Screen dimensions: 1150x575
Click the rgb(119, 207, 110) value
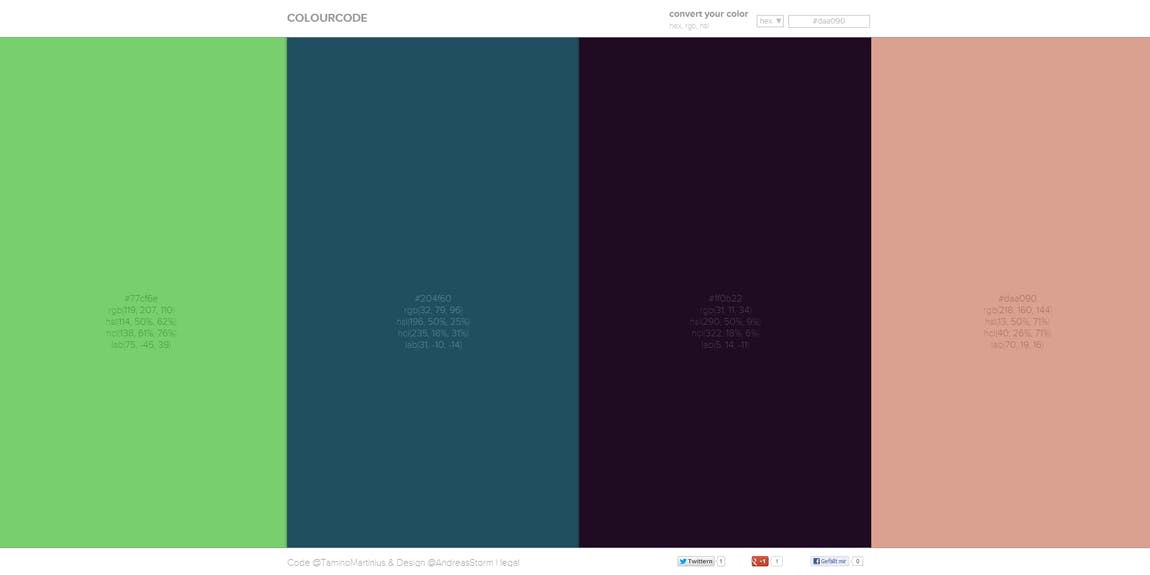141,310
